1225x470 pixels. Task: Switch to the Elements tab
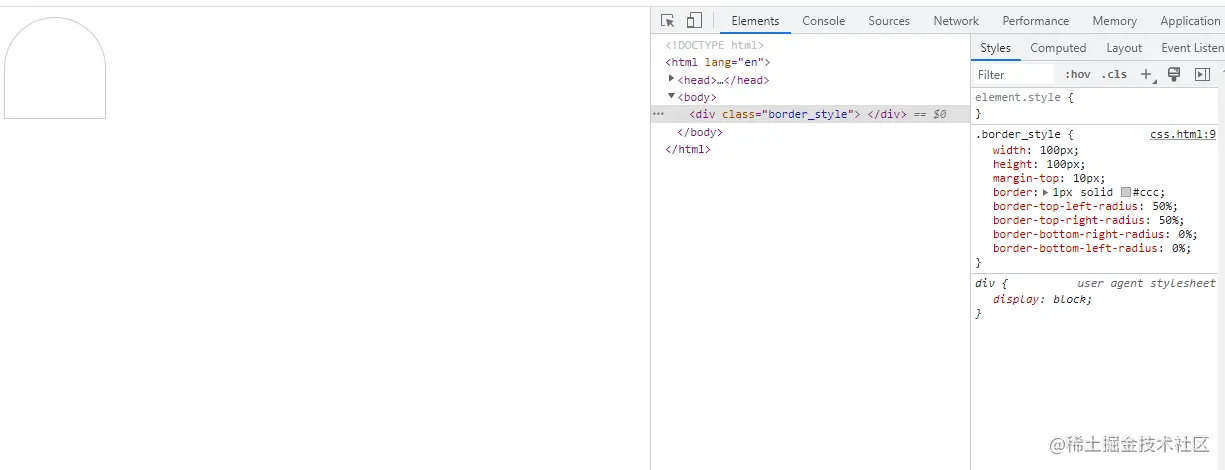point(755,21)
